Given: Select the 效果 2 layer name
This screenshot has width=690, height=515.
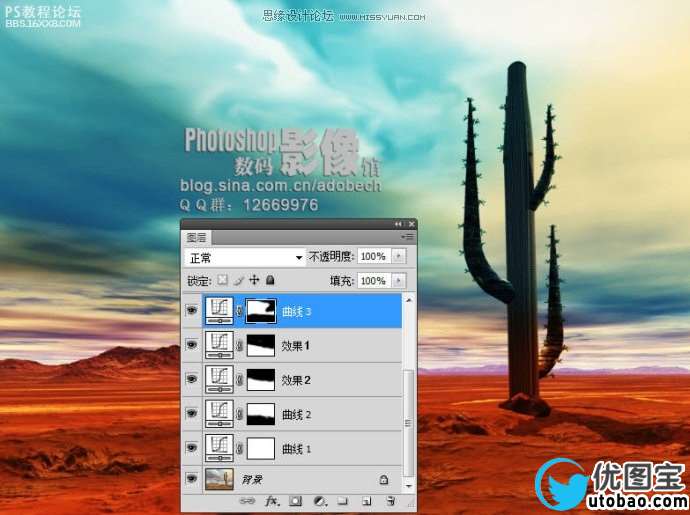Looking at the screenshot, I should pos(296,380).
